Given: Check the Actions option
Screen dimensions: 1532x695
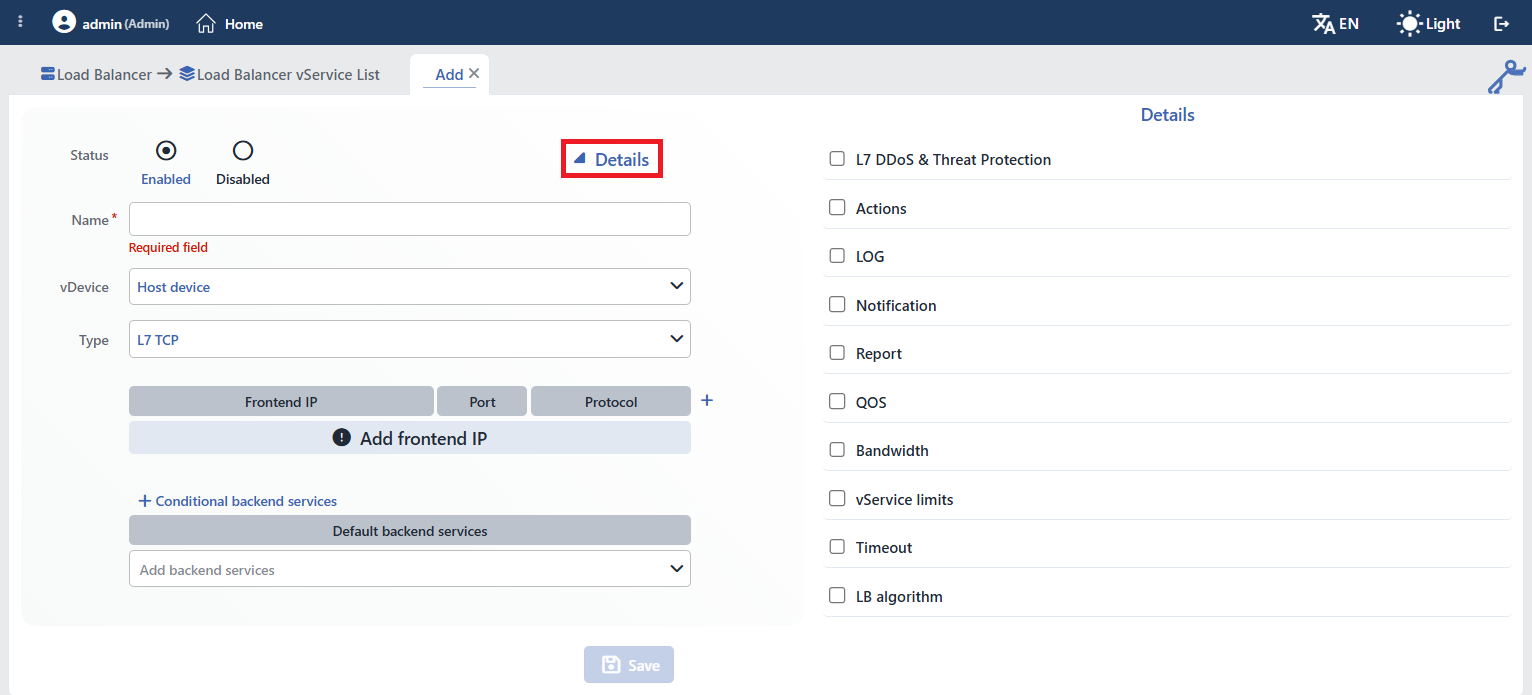Looking at the screenshot, I should point(837,208).
